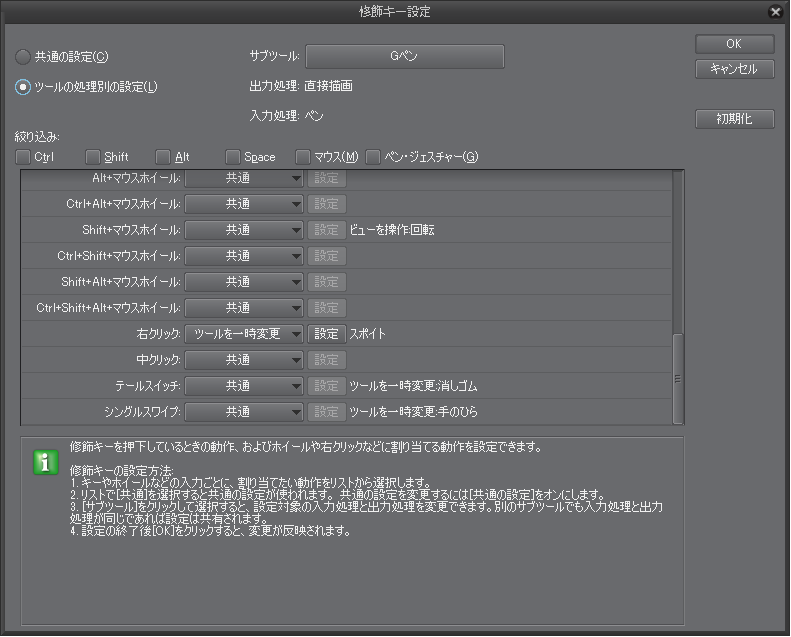Click the 出力処理: 直接描画 text

click(301, 86)
